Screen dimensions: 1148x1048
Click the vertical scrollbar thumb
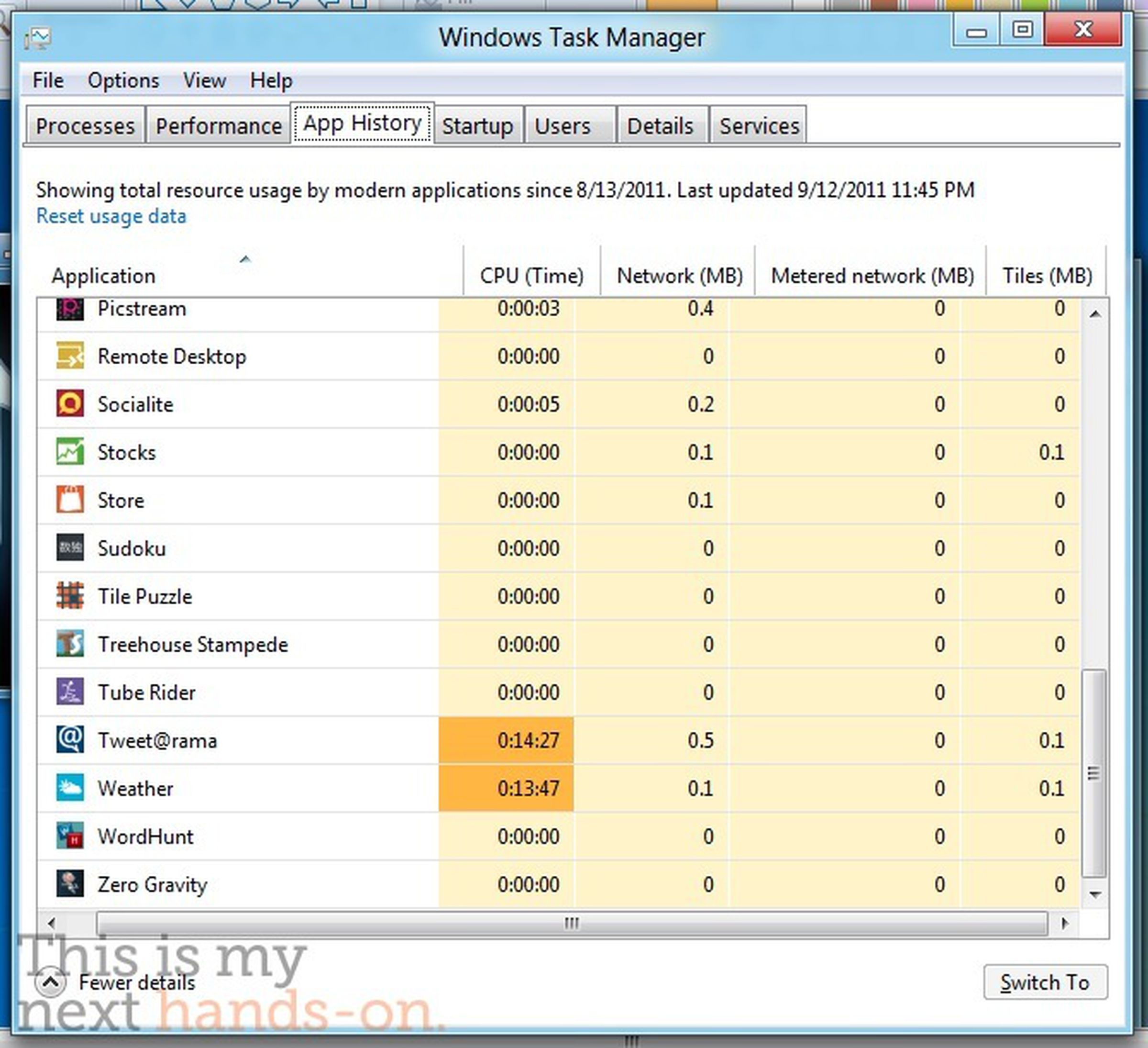(x=1094, y=773)
